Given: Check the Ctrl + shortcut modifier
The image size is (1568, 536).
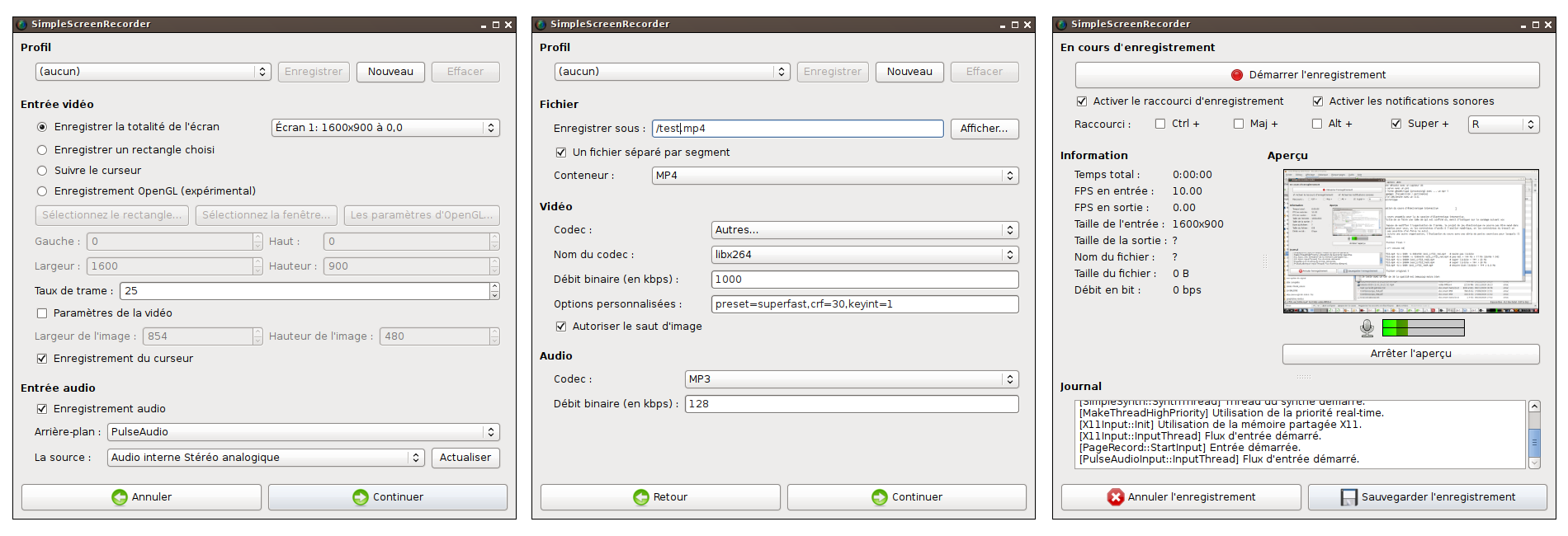Looking at the screenshot, I should coord(1160,124).
